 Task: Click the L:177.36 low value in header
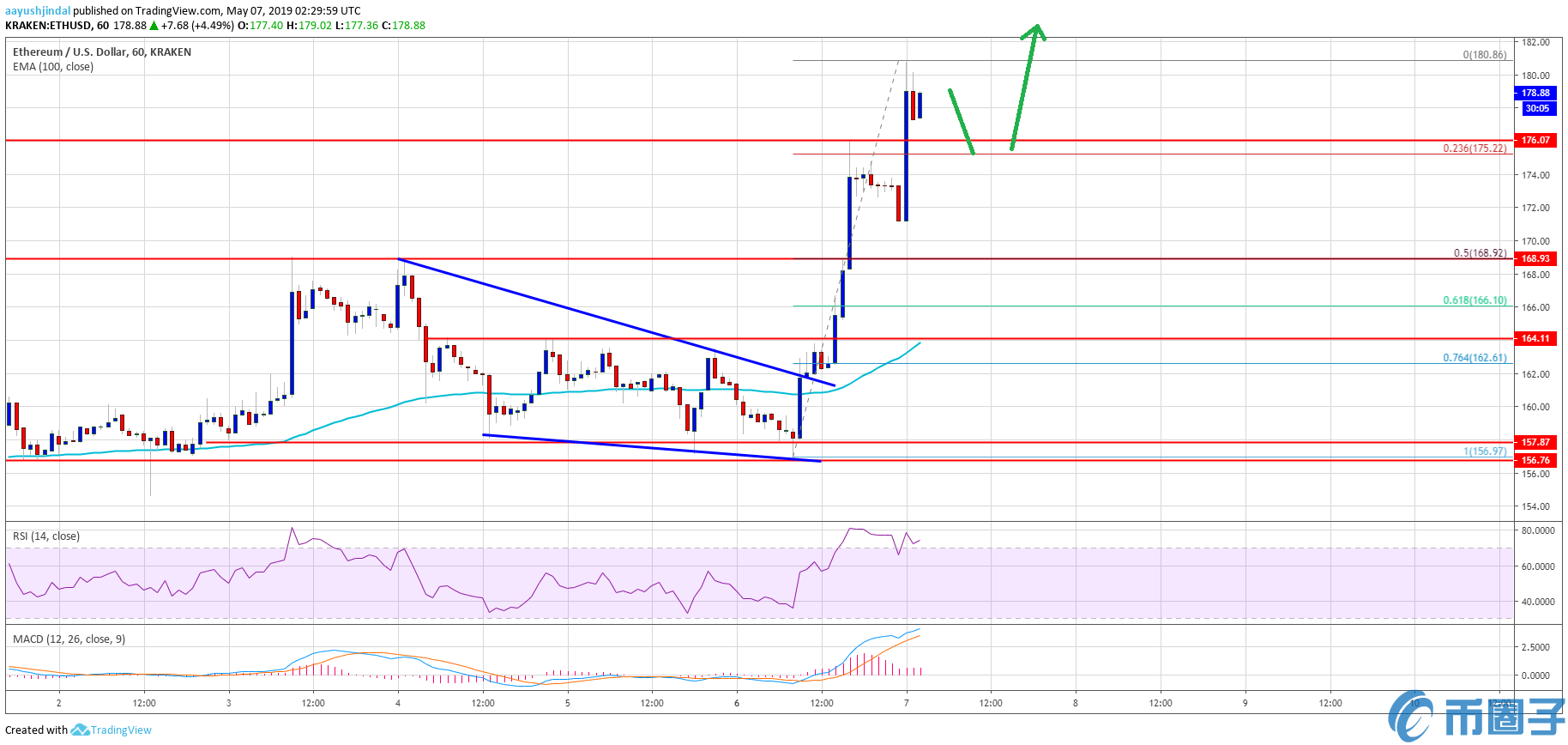[x=357, y=25]
